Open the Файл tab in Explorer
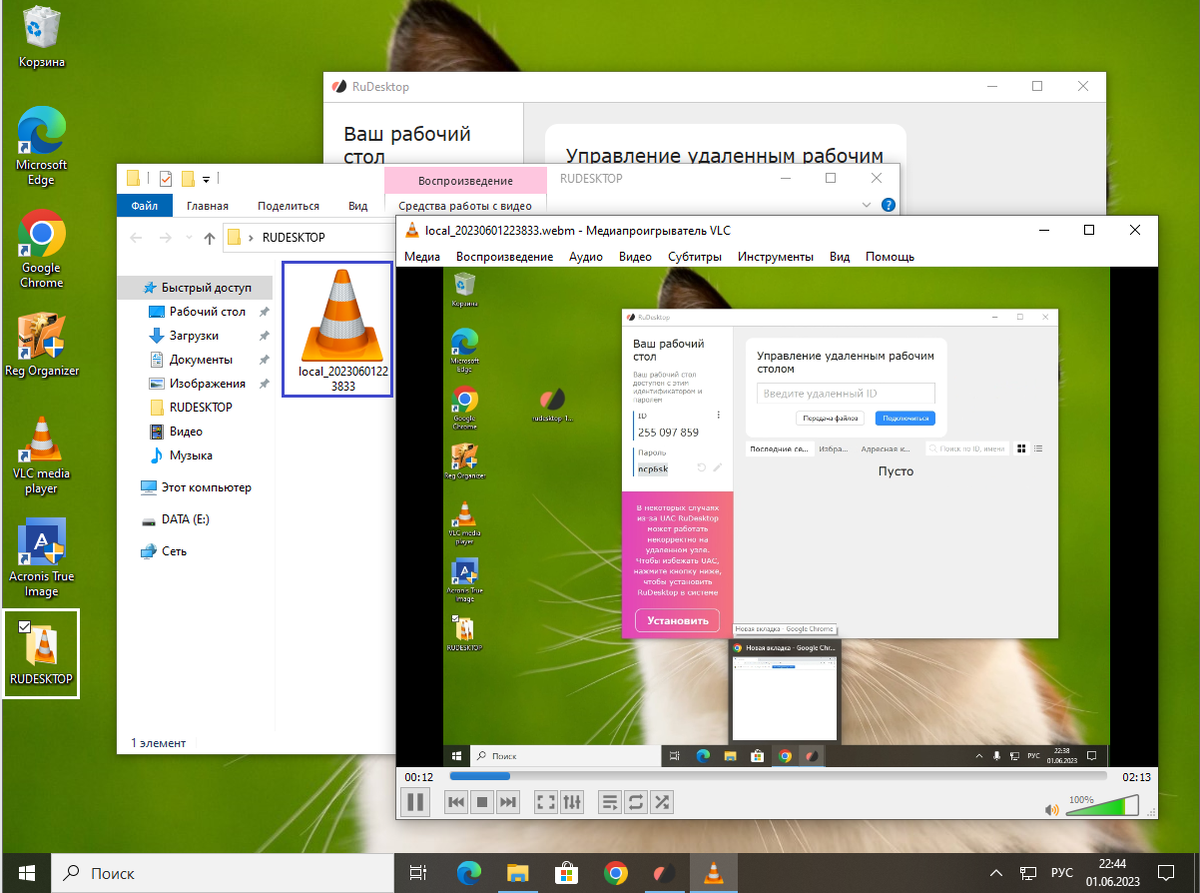Image resolution: width=1200 pixels, height=893 pixels. tap(144, 206)
